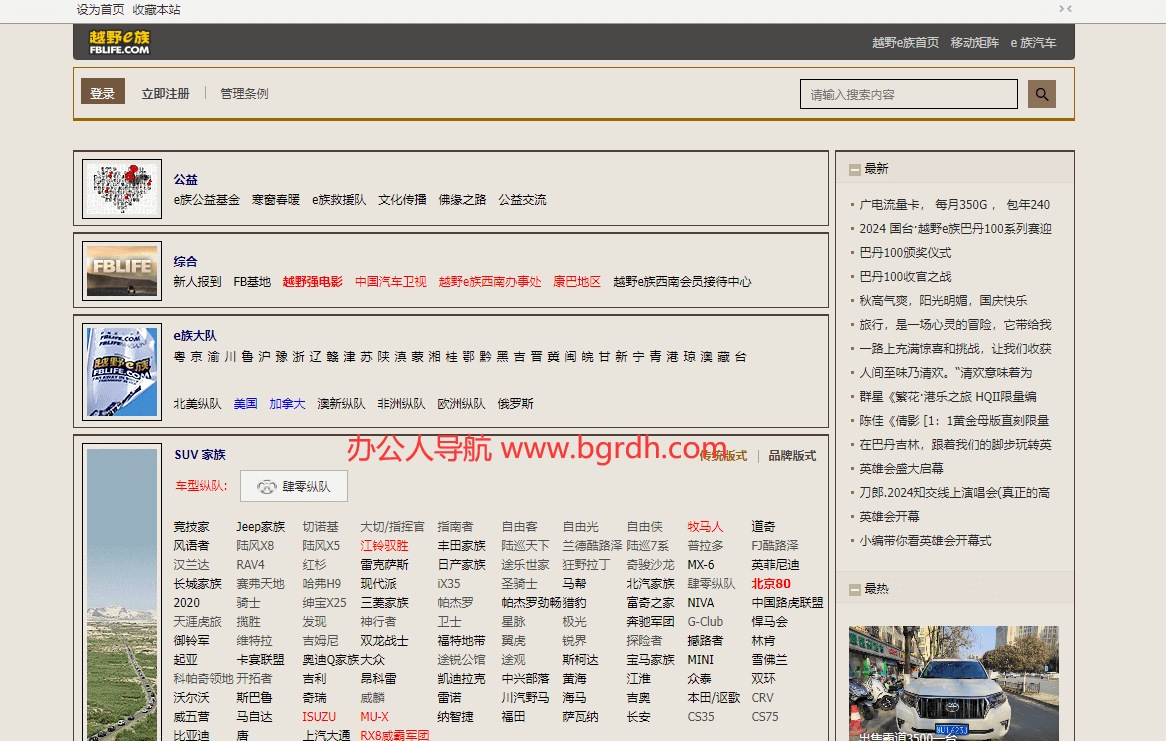Collapse the 最热 panel with minus icon

[855, 590]
